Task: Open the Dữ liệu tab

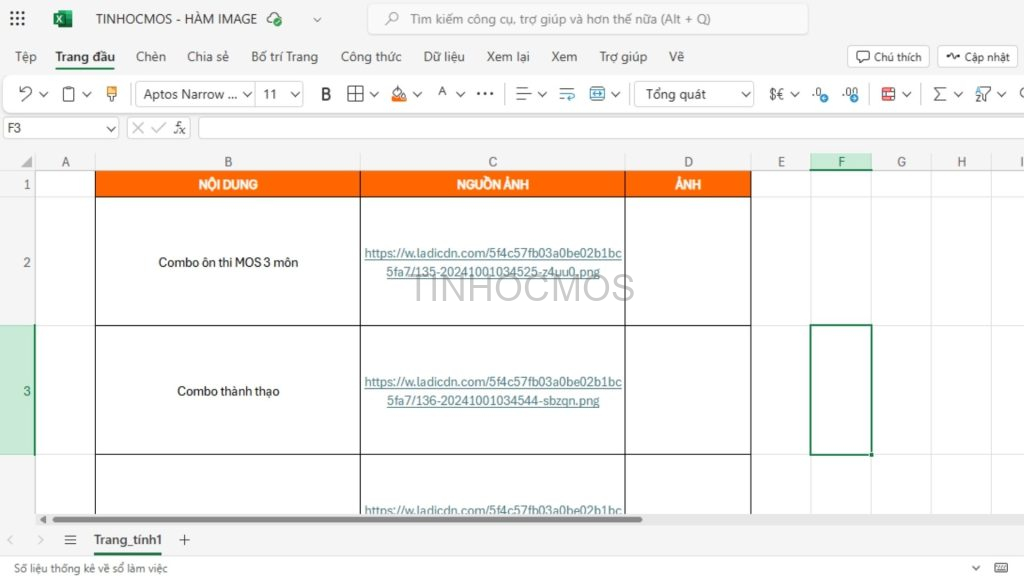Action: pos(444,57)
